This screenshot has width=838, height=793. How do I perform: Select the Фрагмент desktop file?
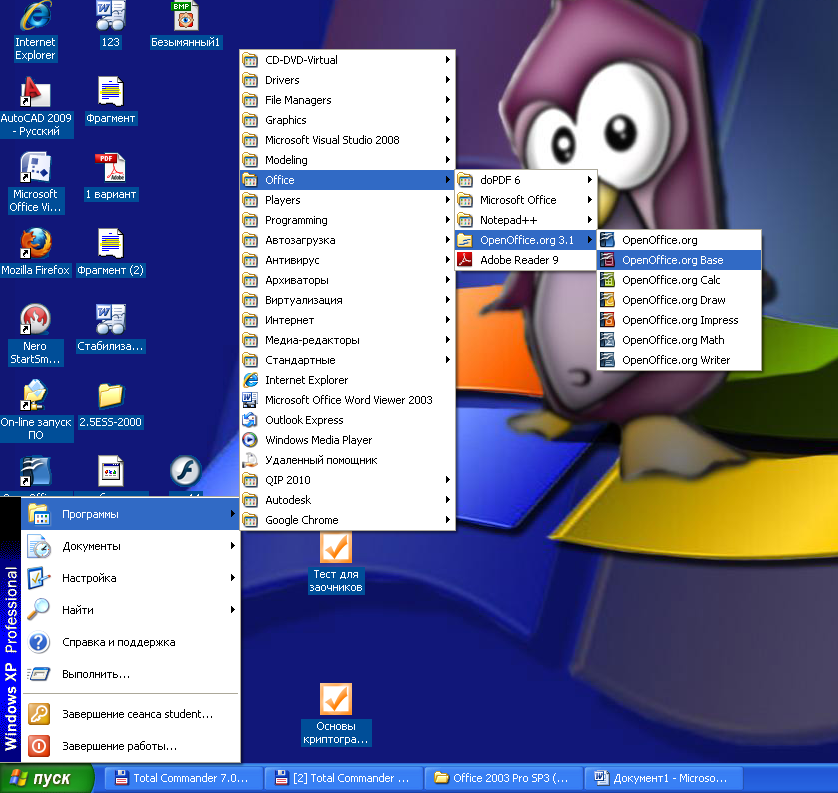(111, 100)
